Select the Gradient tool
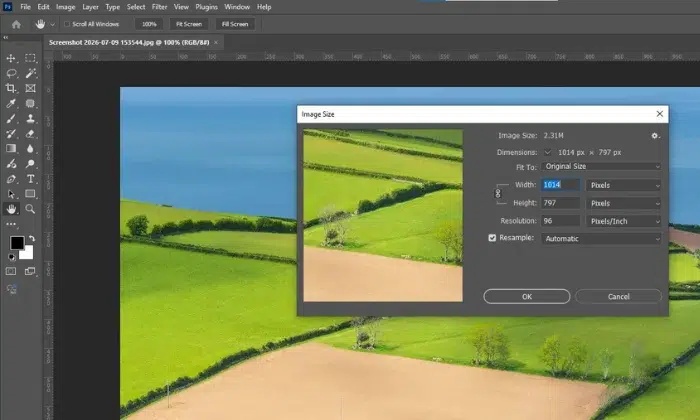 [11, 149]
